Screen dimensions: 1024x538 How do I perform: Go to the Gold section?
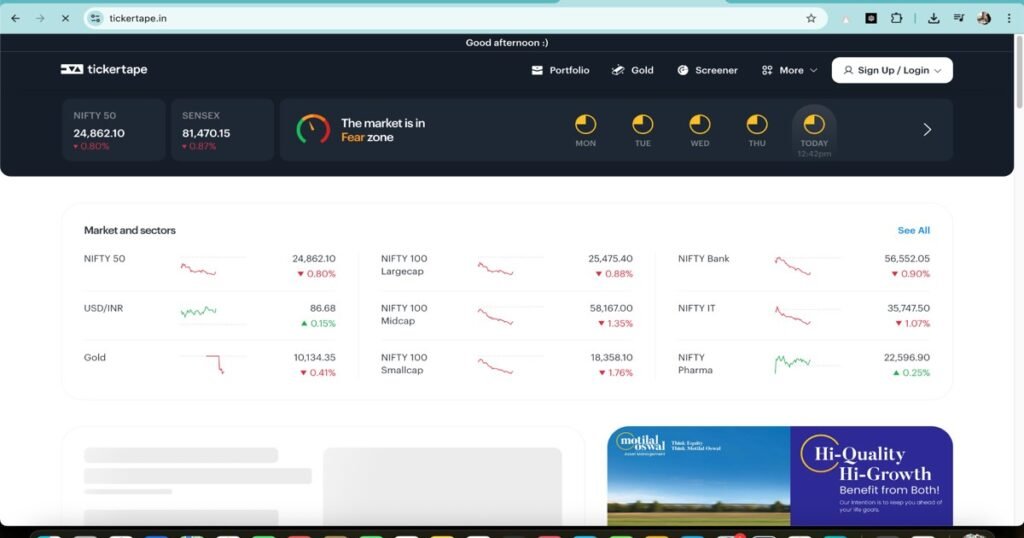coord(632,70)
